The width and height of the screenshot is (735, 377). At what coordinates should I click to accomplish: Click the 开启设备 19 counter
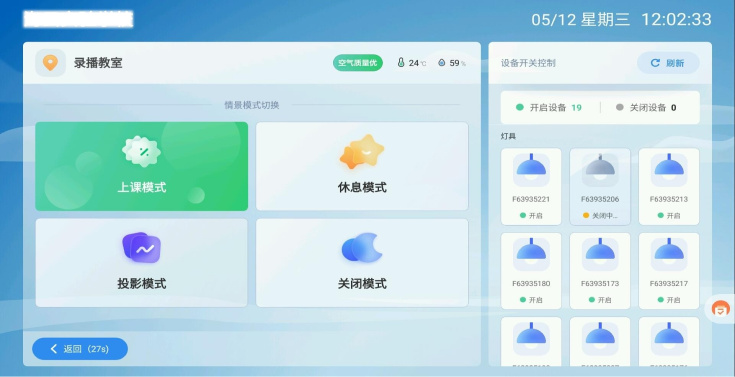pyautogui.click(x=549, y=108)
